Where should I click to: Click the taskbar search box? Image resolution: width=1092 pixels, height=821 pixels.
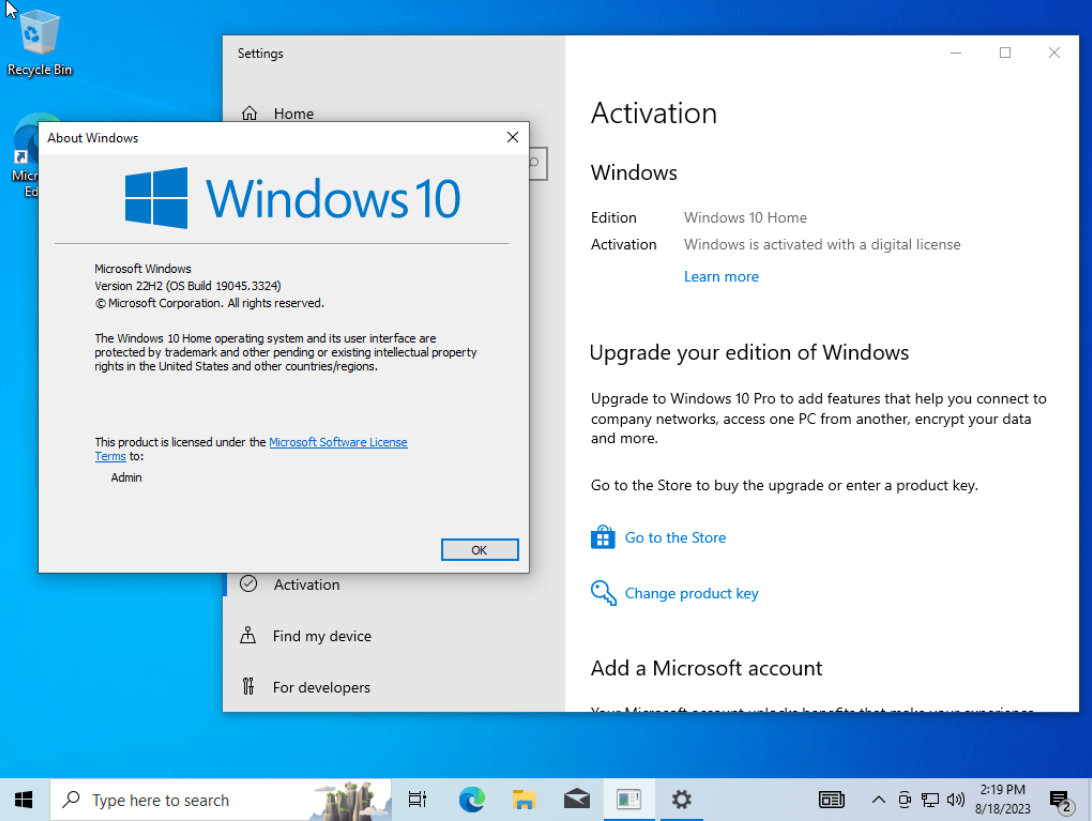tap(220, 800)
